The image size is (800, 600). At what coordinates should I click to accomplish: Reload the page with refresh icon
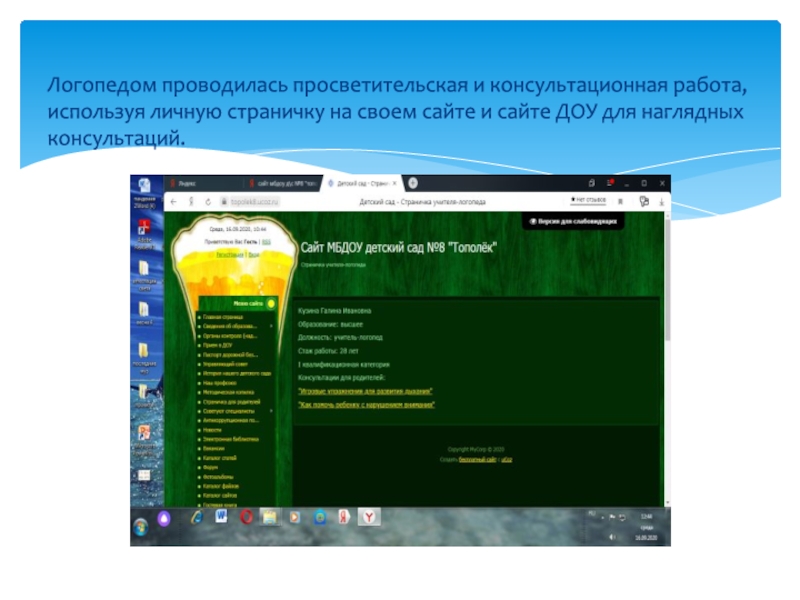pos(208,202)
